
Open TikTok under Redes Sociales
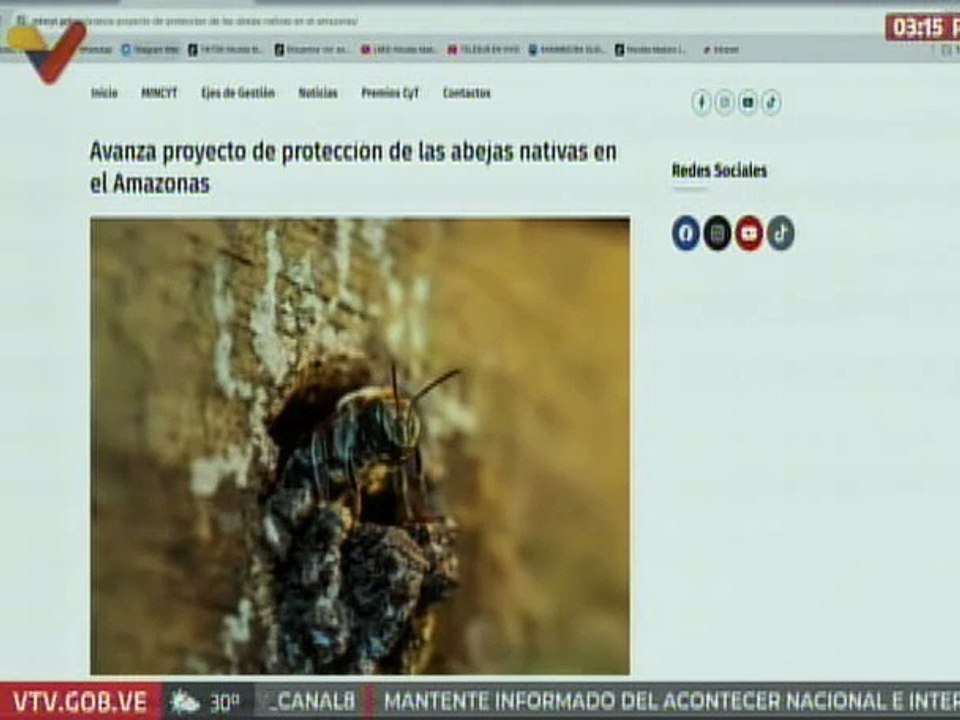(781, 233)
